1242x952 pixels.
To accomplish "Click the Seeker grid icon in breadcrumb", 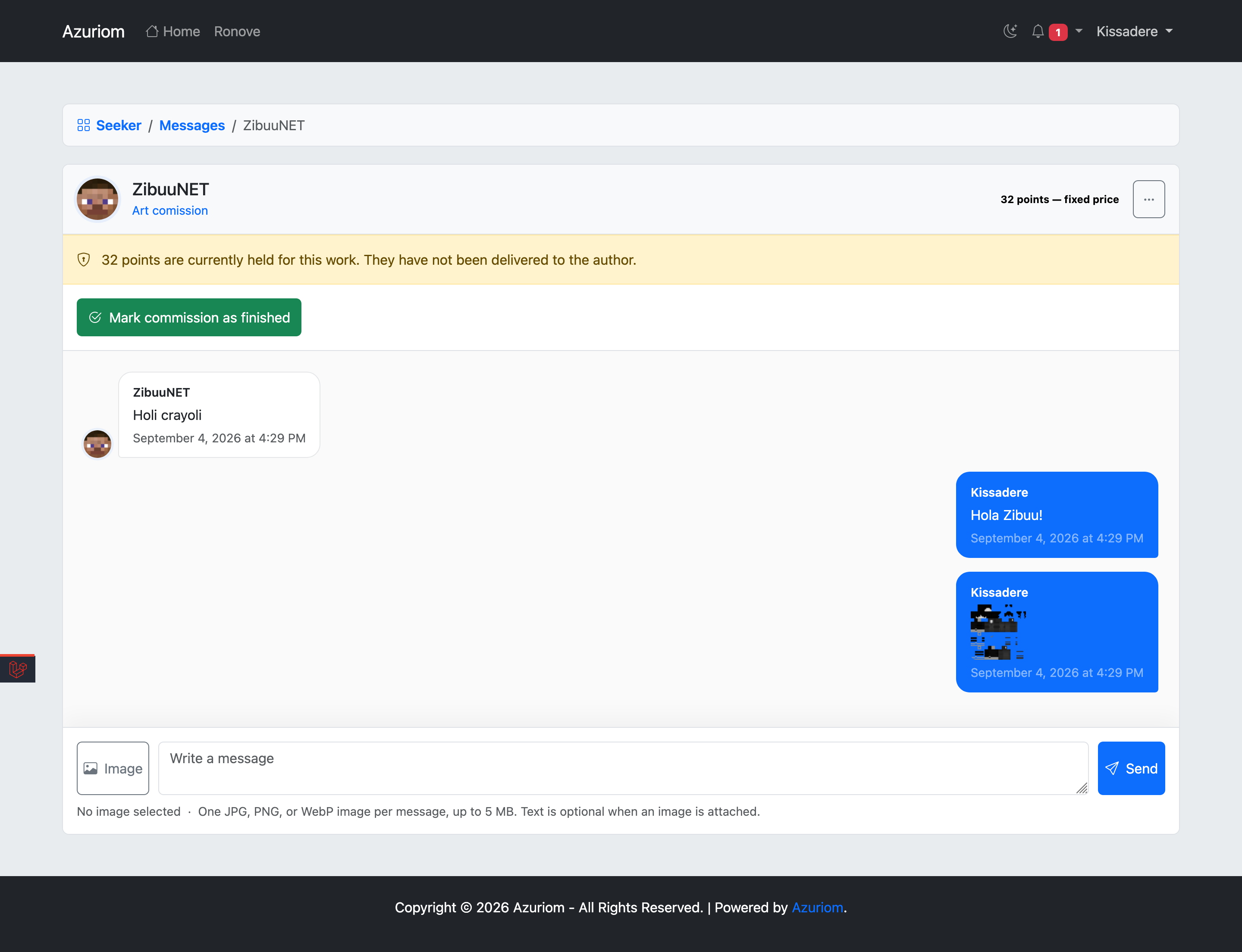I will click(83, 125).
